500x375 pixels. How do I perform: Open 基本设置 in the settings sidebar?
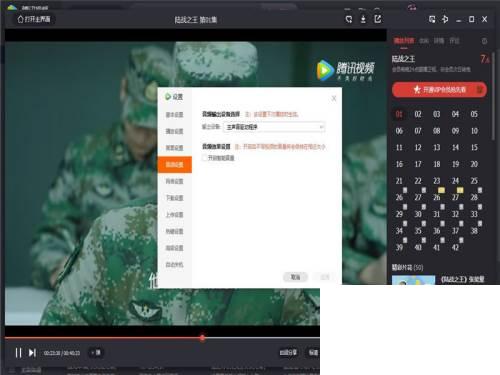pos(174,115)
